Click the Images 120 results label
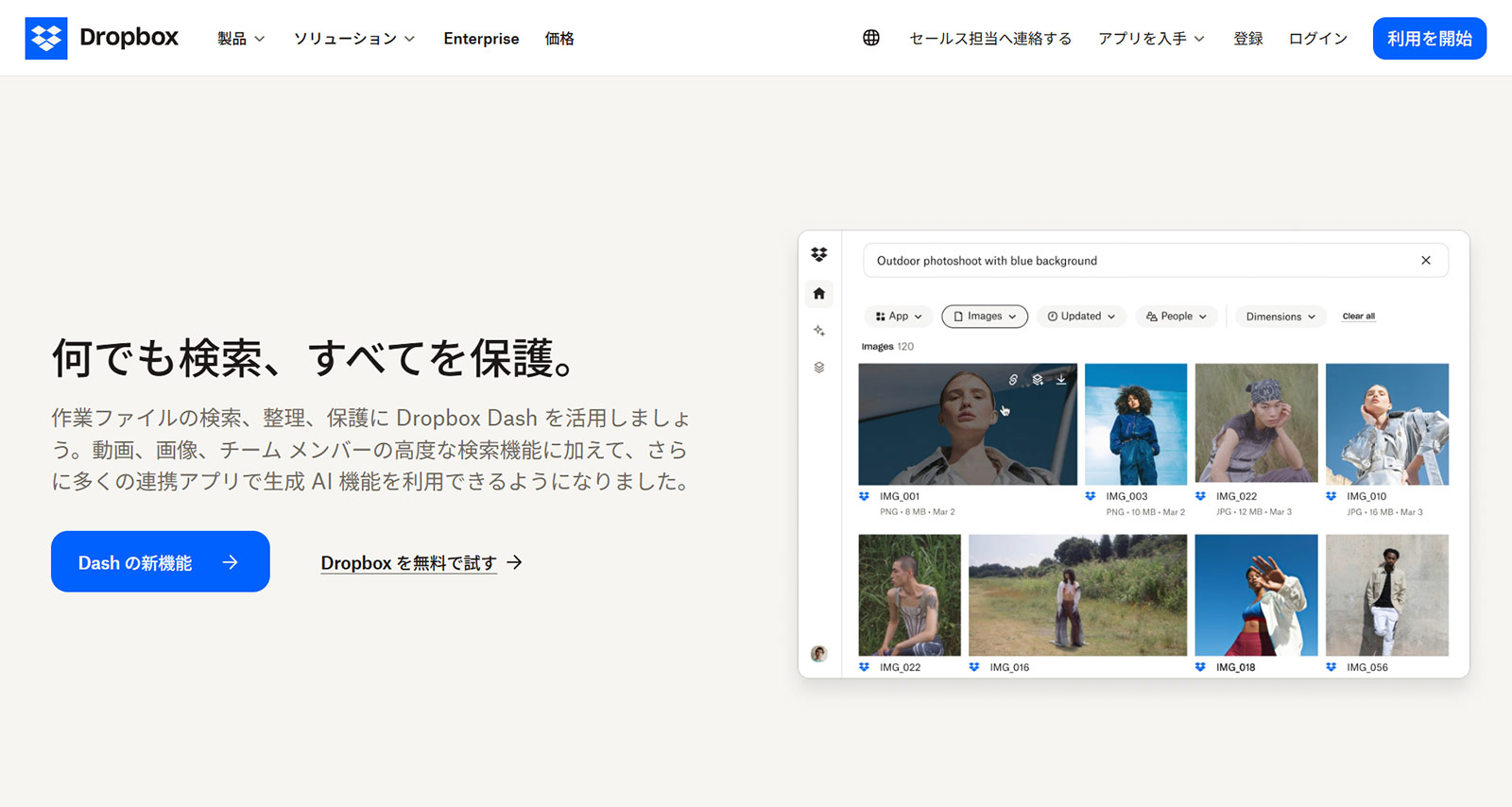Screen dimensions: 1512x807 (x=887, y=347)
